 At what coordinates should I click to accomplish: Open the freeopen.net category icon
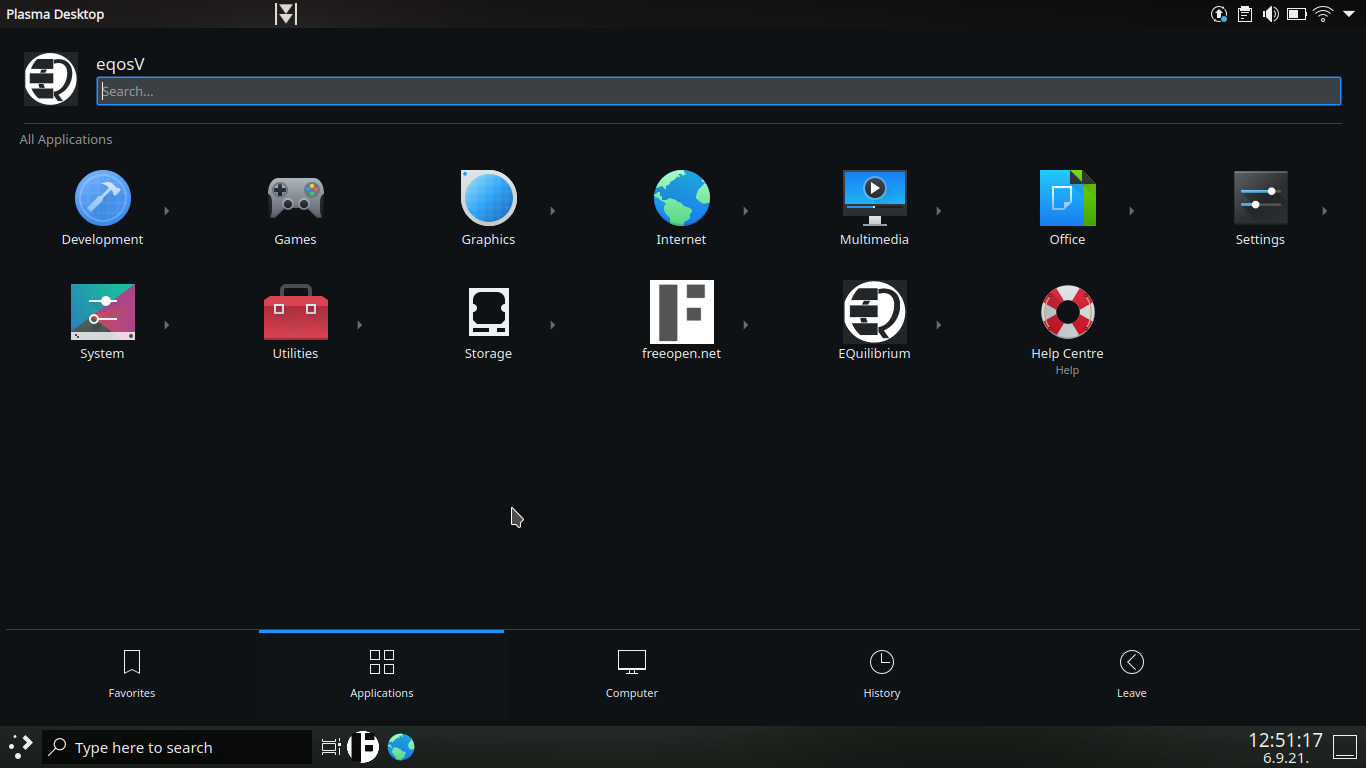point(681,312)
